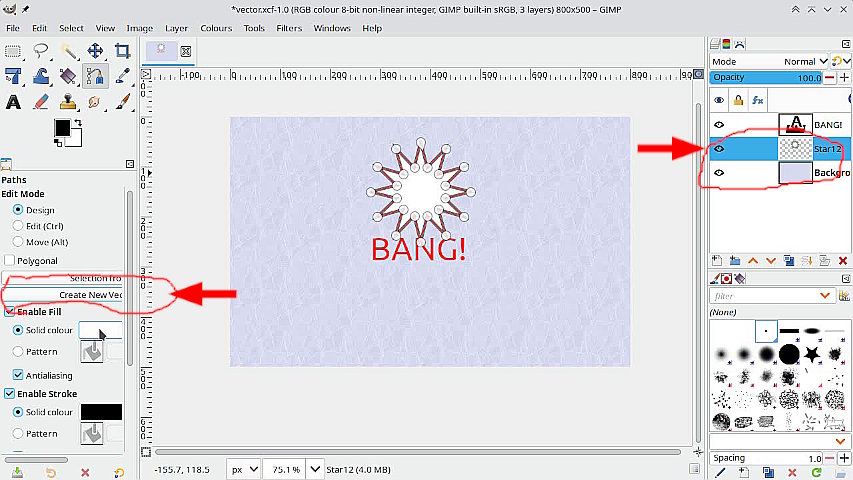Image resolution: width=853 pixels, height=480 pixels.
Task: Select the Move tool
Action: [95, 51]
